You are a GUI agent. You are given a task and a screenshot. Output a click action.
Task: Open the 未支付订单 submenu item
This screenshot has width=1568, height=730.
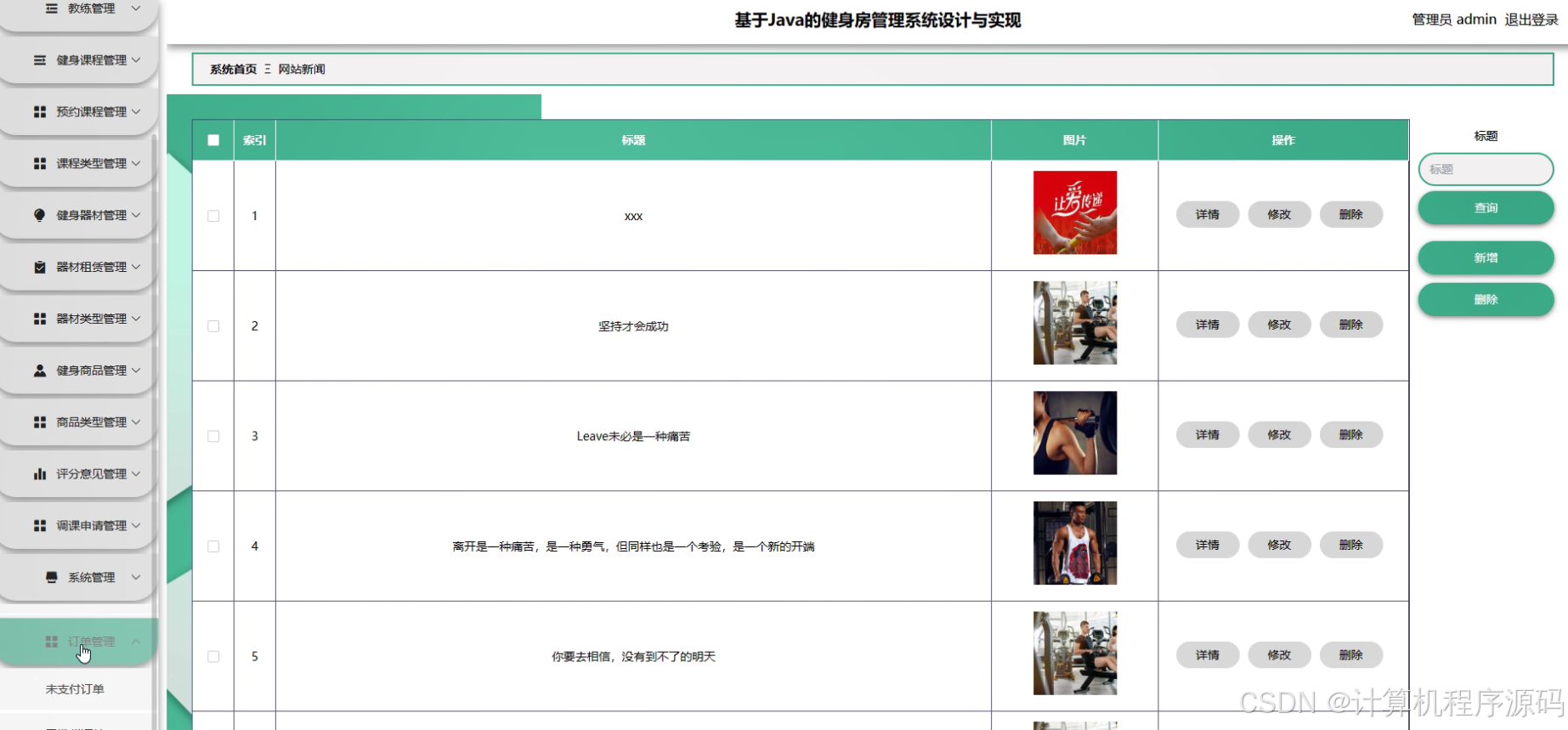coord(75,689)
